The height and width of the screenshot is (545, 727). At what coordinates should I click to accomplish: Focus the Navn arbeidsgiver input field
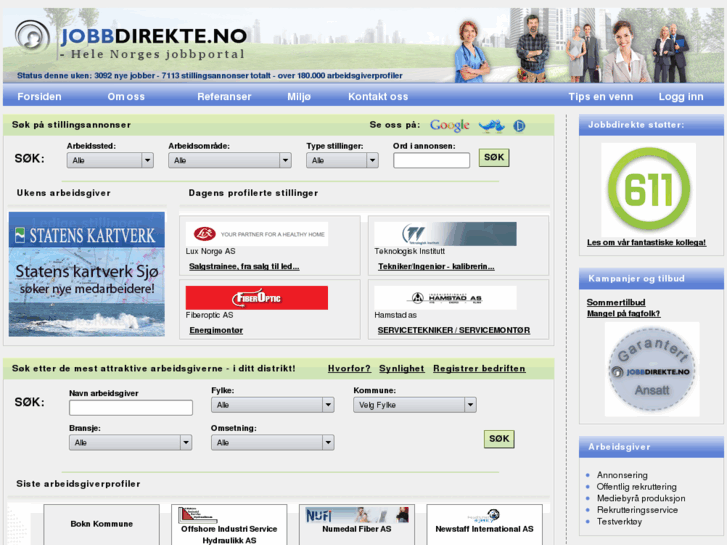(131, 408)
